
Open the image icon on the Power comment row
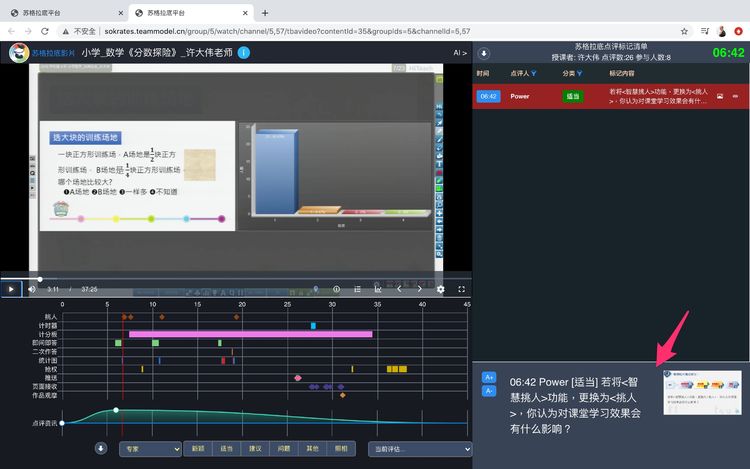point(720,96)
